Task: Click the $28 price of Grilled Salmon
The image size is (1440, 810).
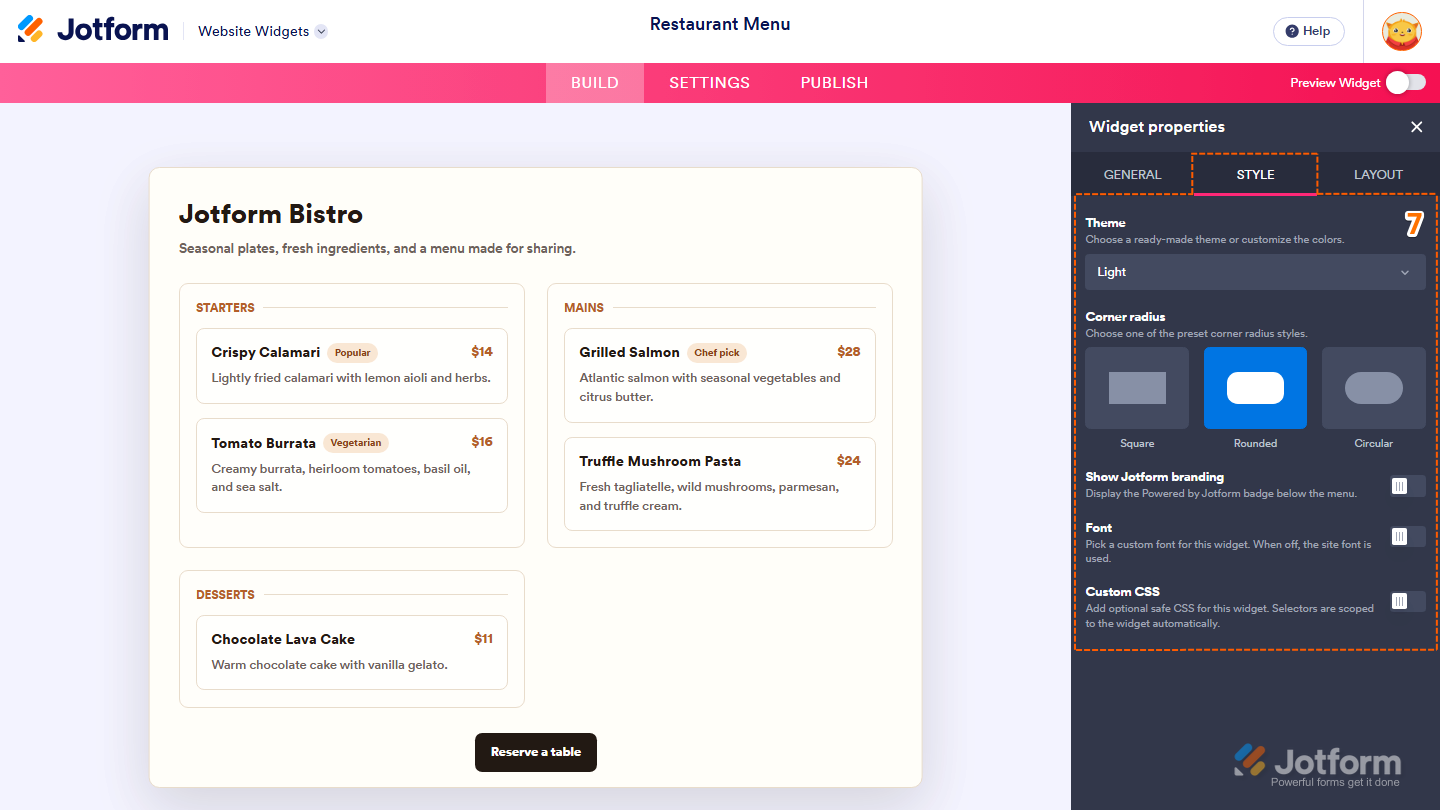Action: click(x=849, y=352)
